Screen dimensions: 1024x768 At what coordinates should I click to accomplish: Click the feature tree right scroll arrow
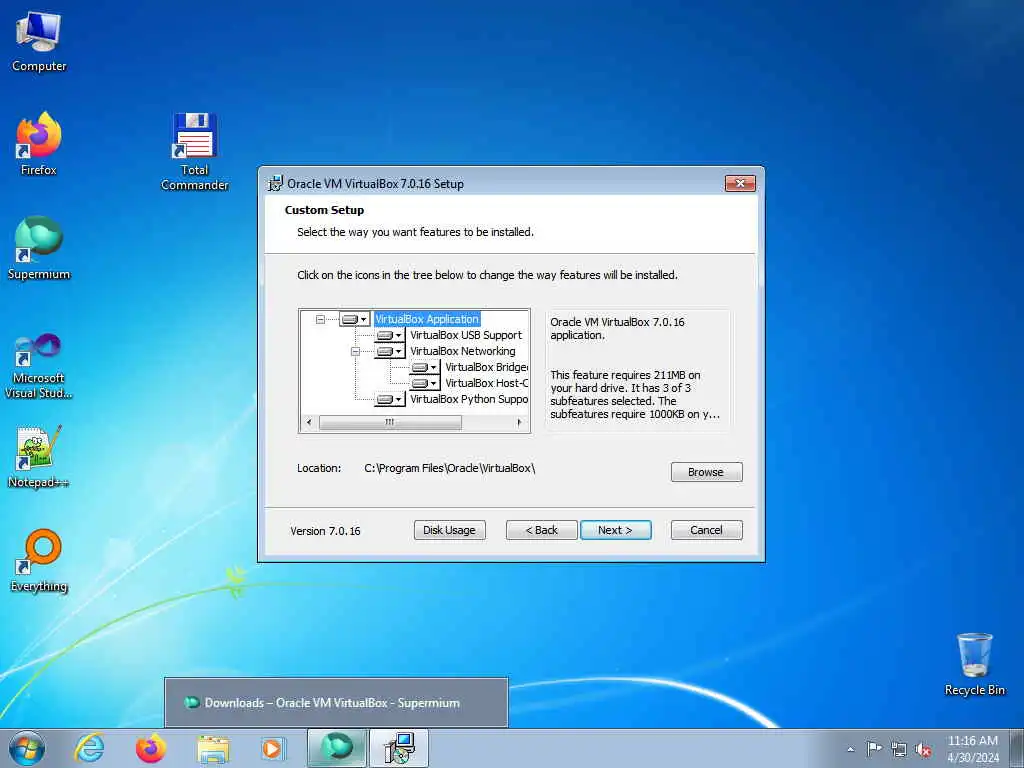519,423
